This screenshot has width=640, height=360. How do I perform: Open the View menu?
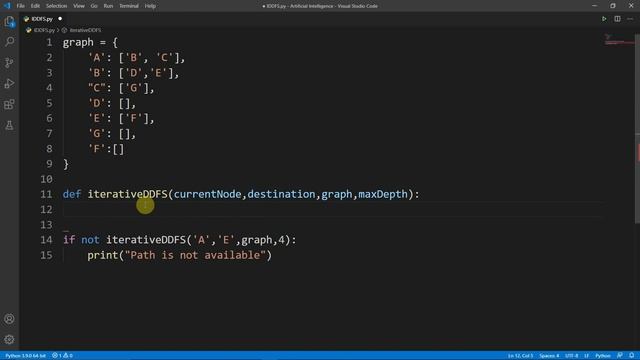tap(79, 6)
